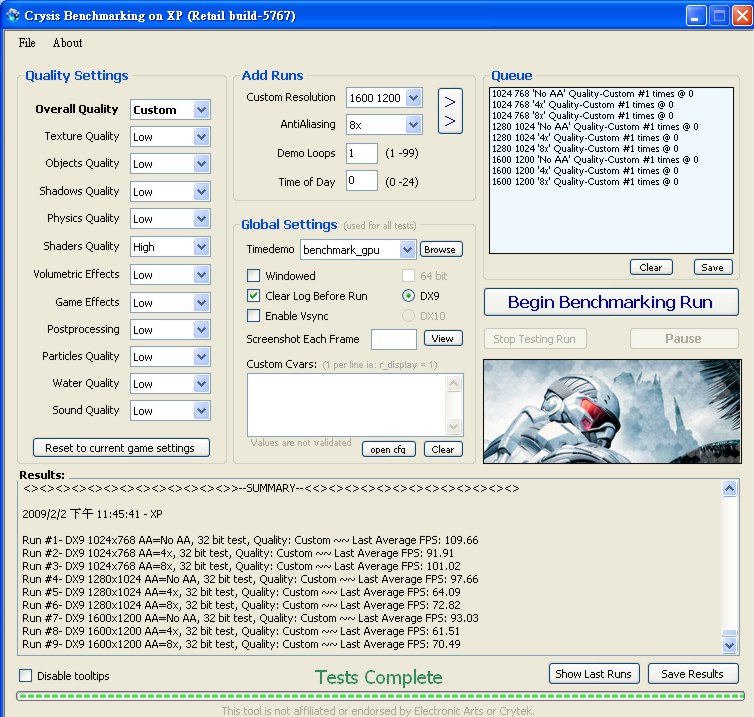Toggle the Windowed checkbox
The width and height of the screenshot is (754, 717).
point(253,276)
